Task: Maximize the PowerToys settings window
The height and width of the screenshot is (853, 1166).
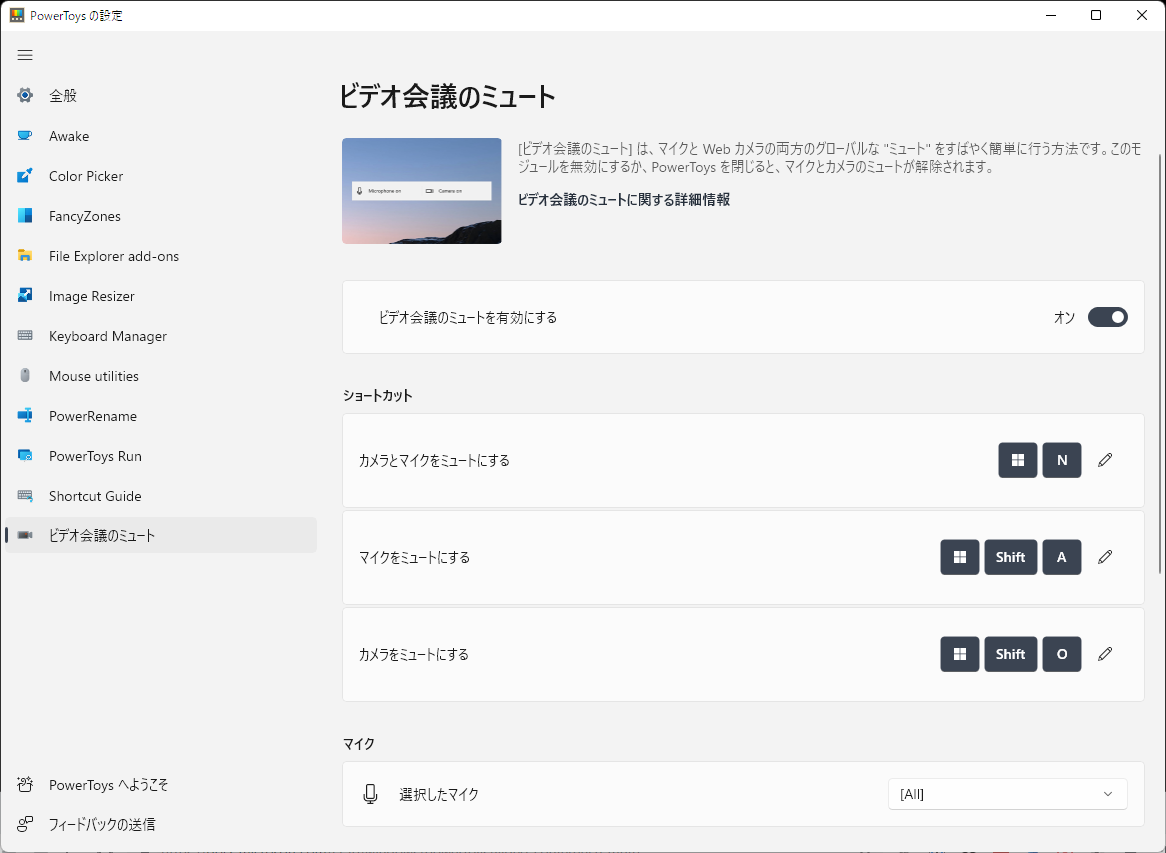Action: coord(1095,15)
